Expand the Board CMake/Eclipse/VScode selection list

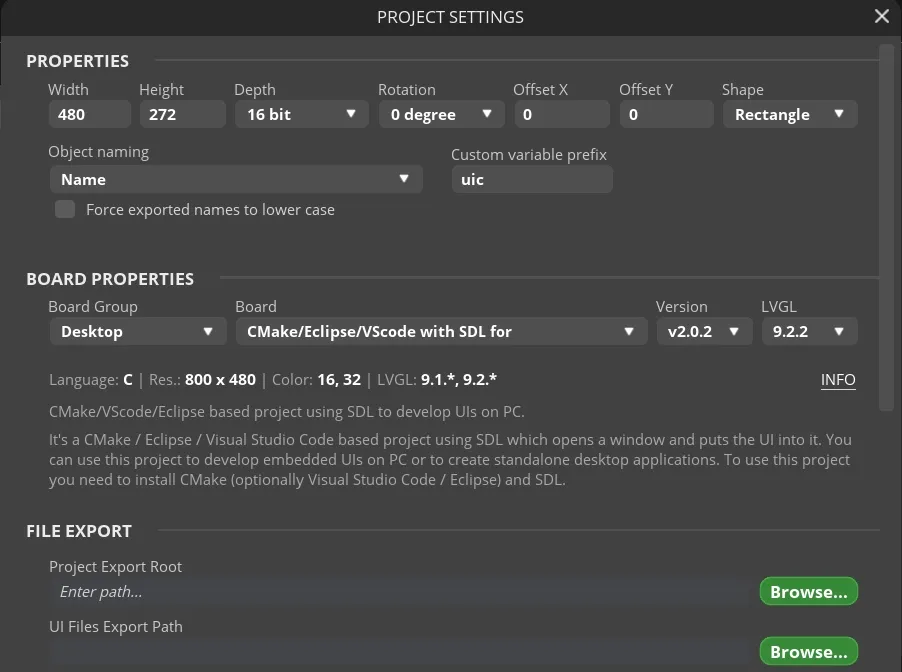tap(441, 331)
